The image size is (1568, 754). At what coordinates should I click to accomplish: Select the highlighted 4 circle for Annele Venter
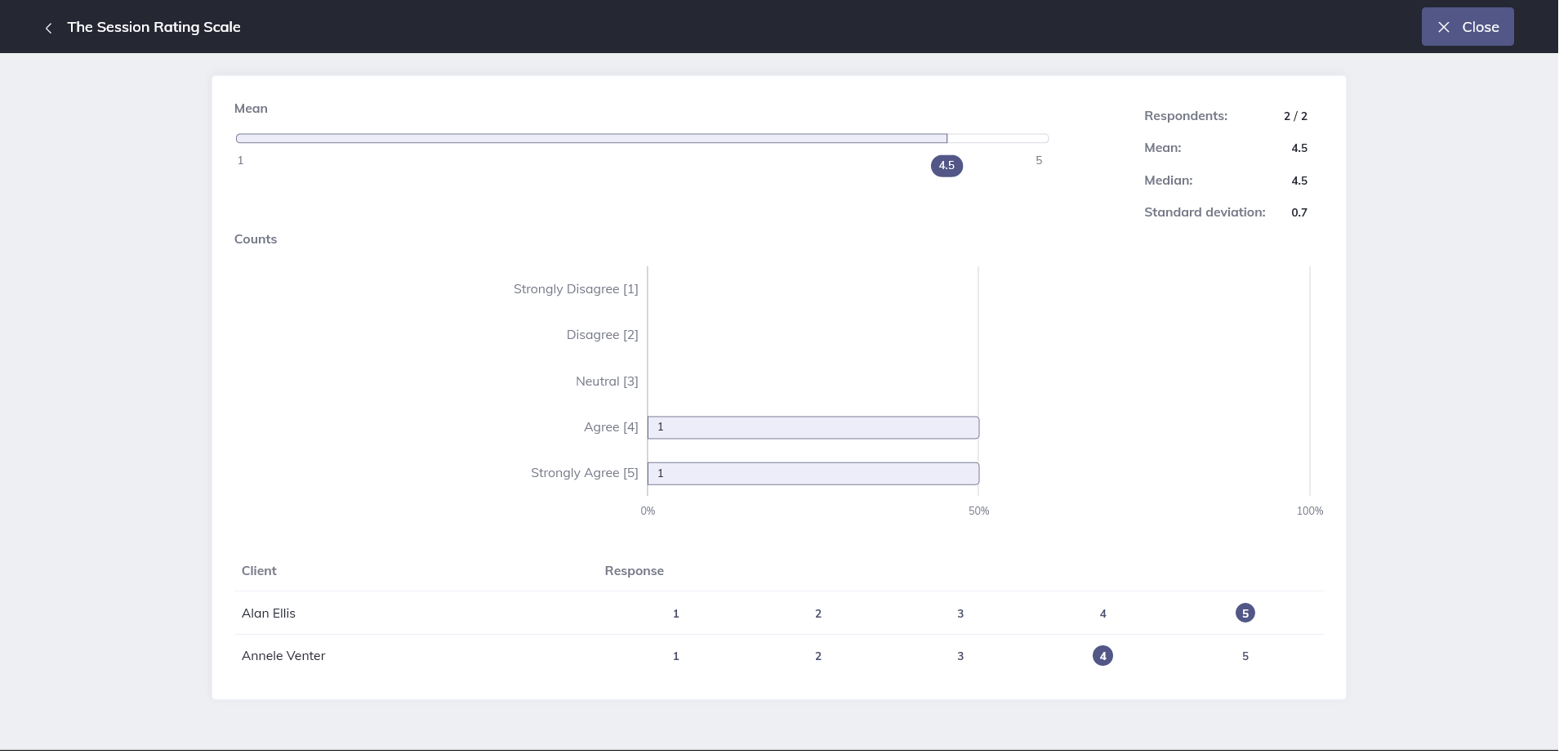pos(1102,655)
